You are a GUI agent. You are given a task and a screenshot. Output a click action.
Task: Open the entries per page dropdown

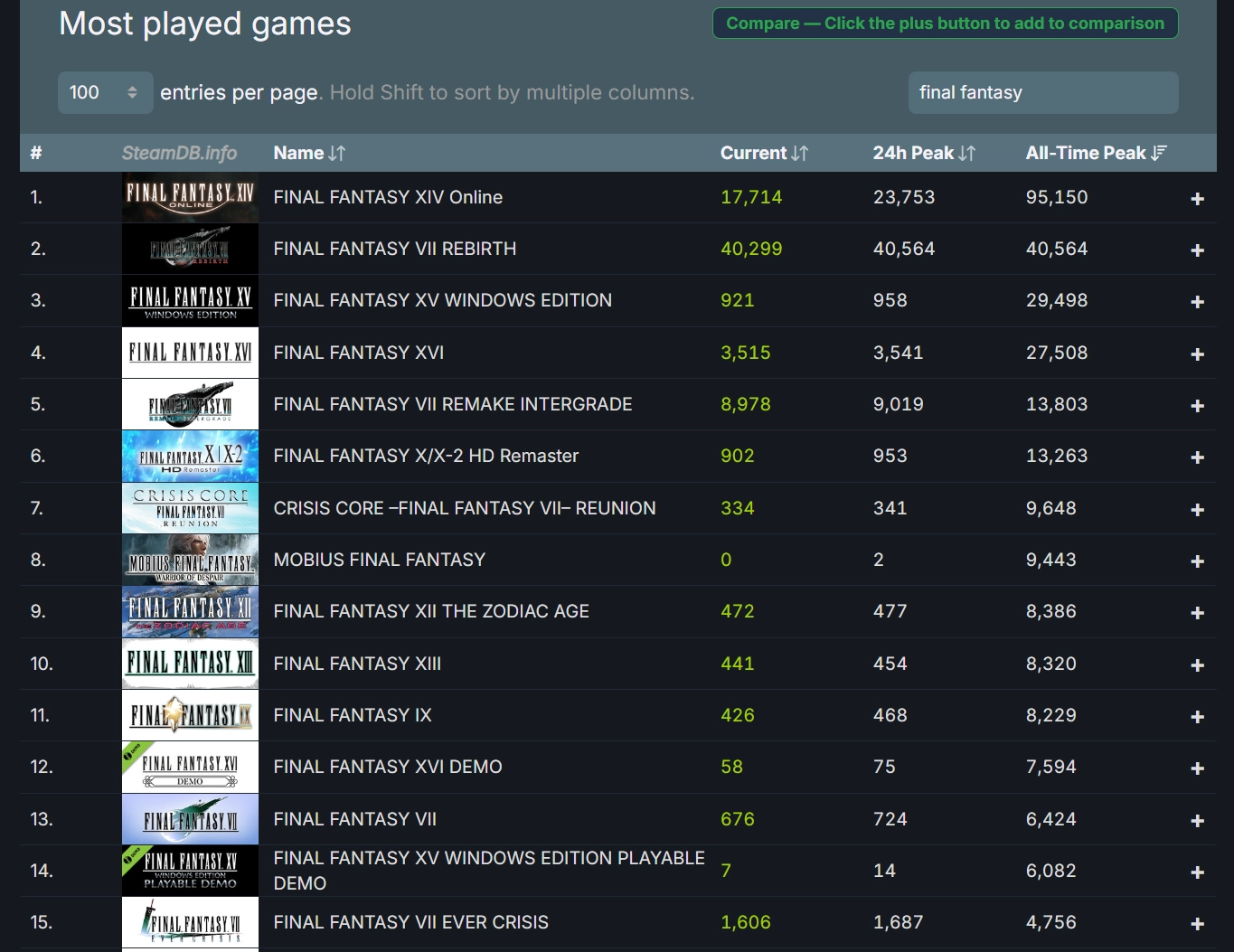[105, 92]
